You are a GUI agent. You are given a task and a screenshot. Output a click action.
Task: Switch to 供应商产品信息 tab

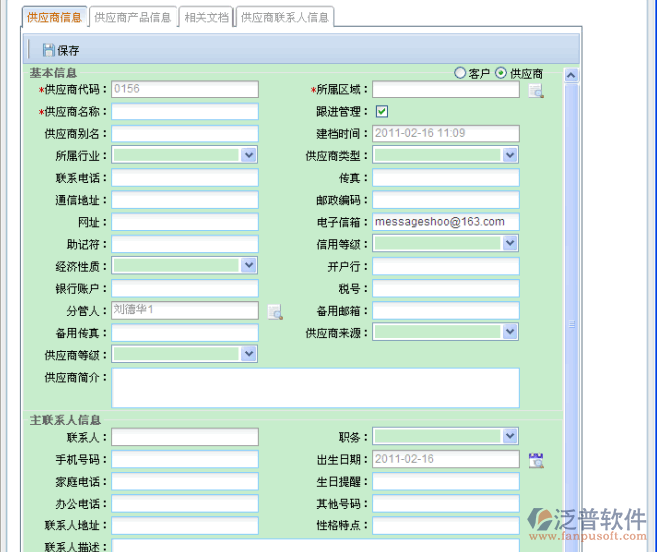tap(133, 17)
